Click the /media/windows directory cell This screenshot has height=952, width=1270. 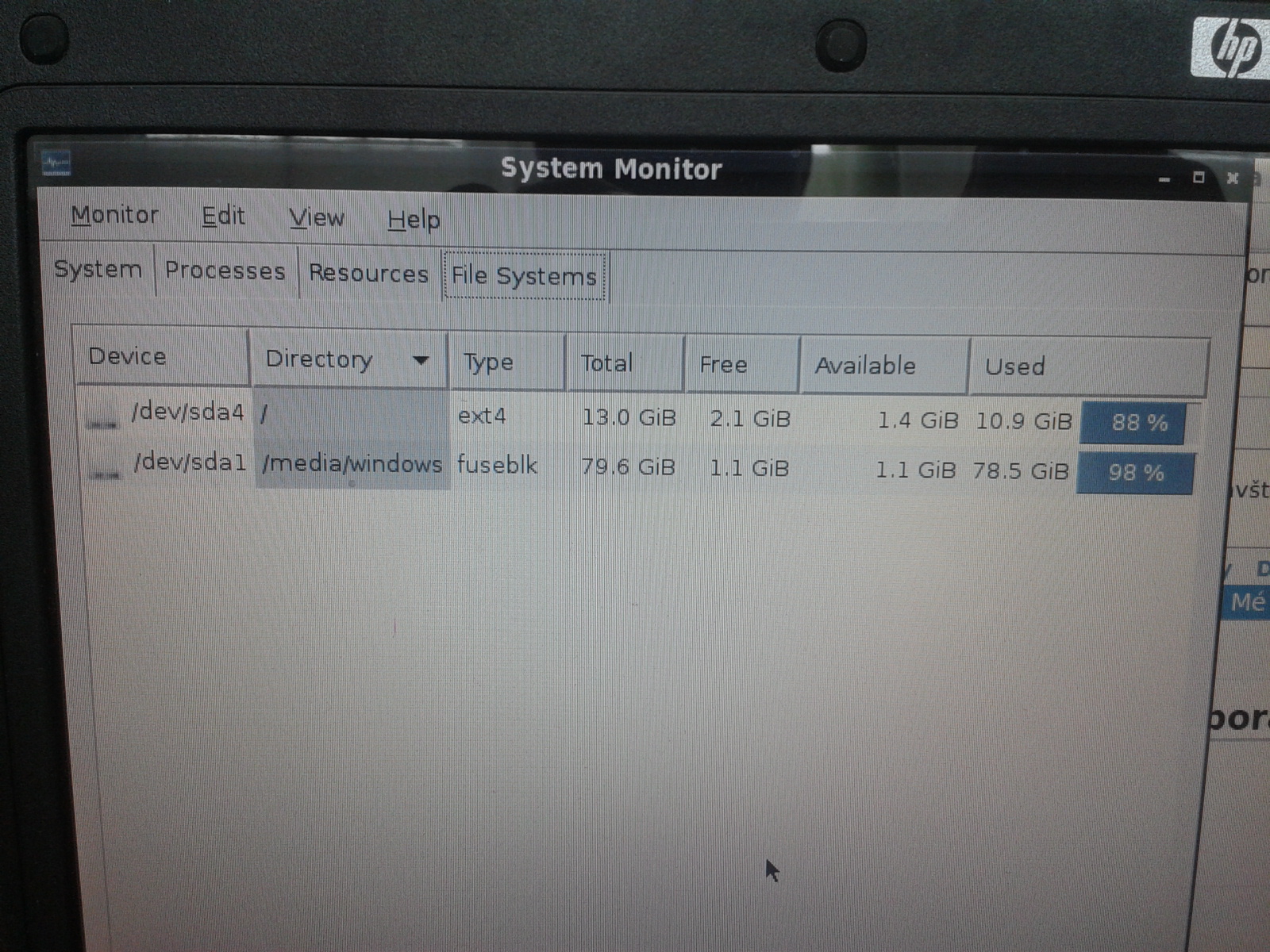tap(352, 463)
